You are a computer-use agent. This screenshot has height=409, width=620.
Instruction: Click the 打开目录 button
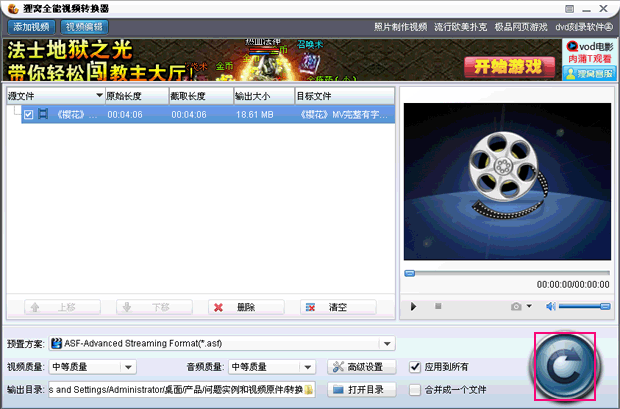(361, 390)
